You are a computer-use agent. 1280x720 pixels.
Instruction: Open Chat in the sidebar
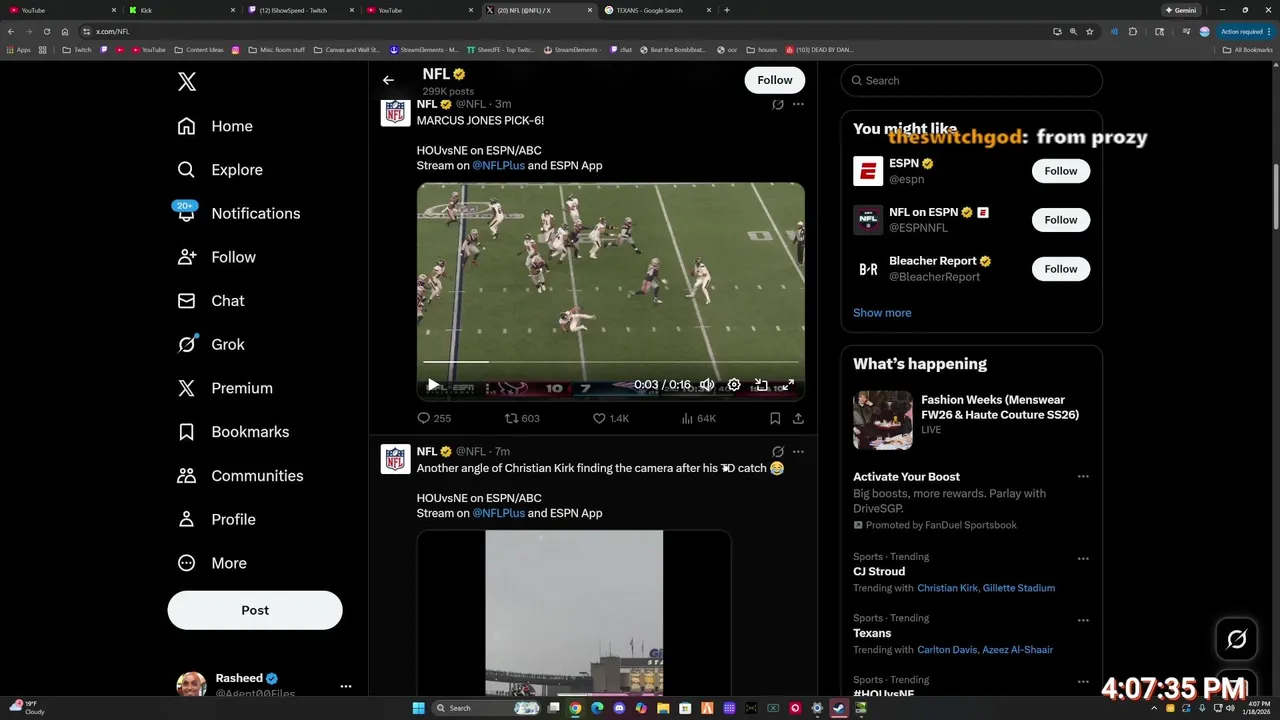(211, 301)
